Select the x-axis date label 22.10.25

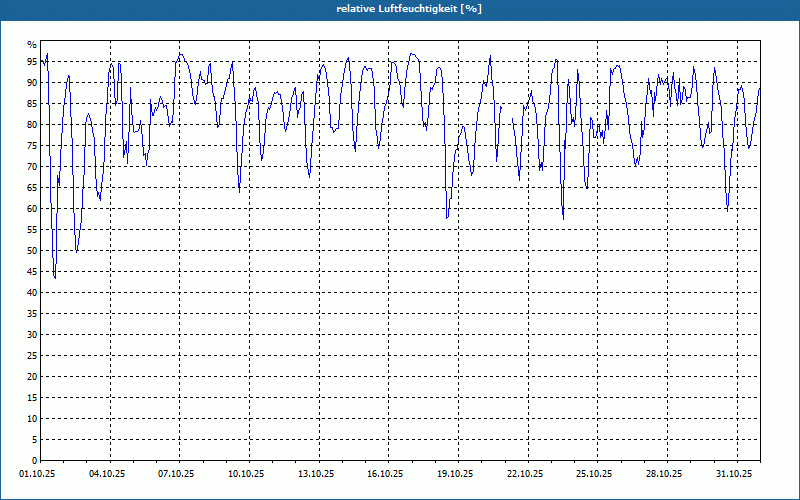point(525,474)
